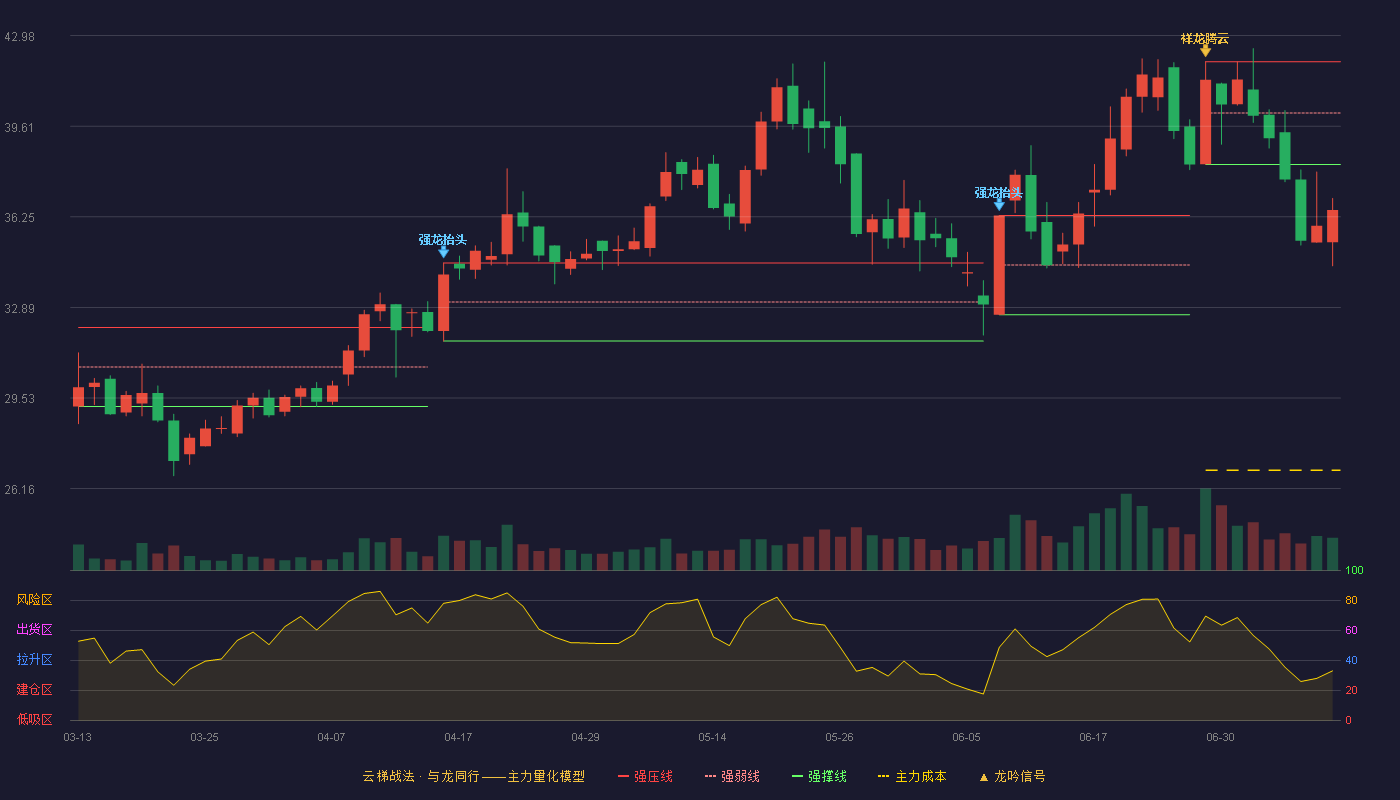Click the 风险区 zone label
1400x800 pixels.
click(34, 600)
